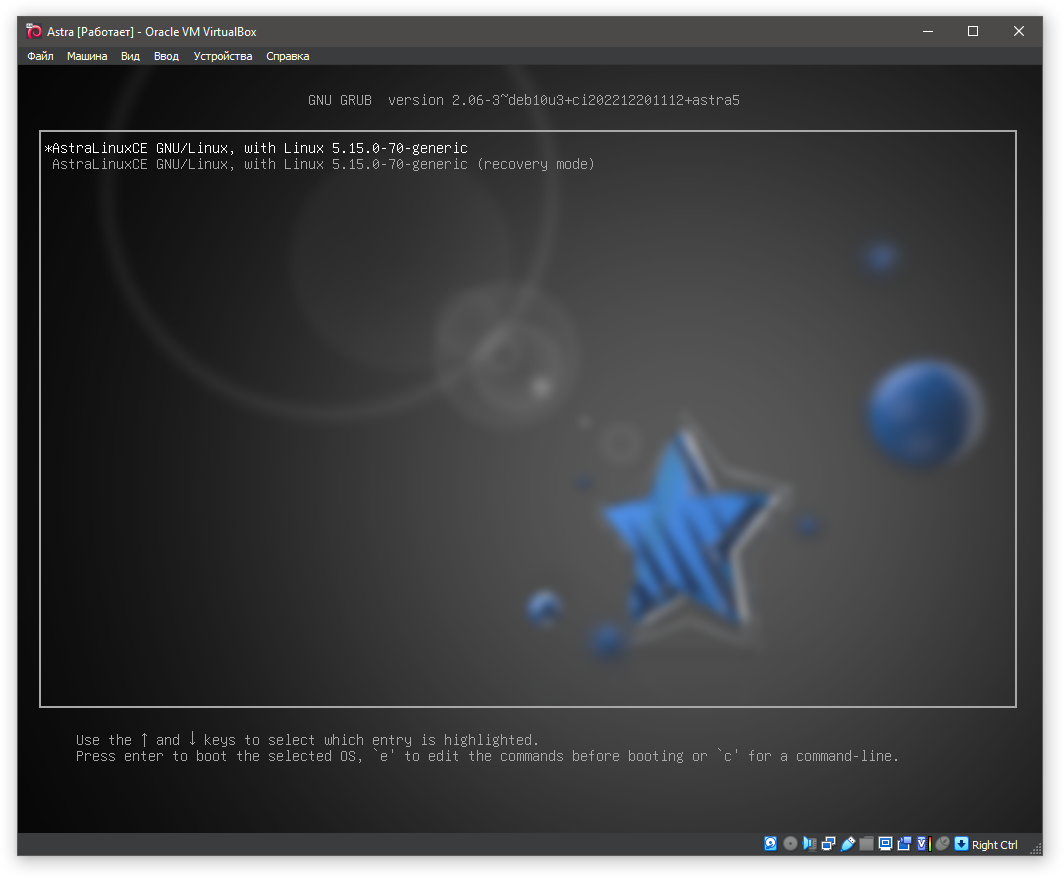Click the optical disc status icon
Viewport: 1064px width, 878px height.
tap(791, 843)
